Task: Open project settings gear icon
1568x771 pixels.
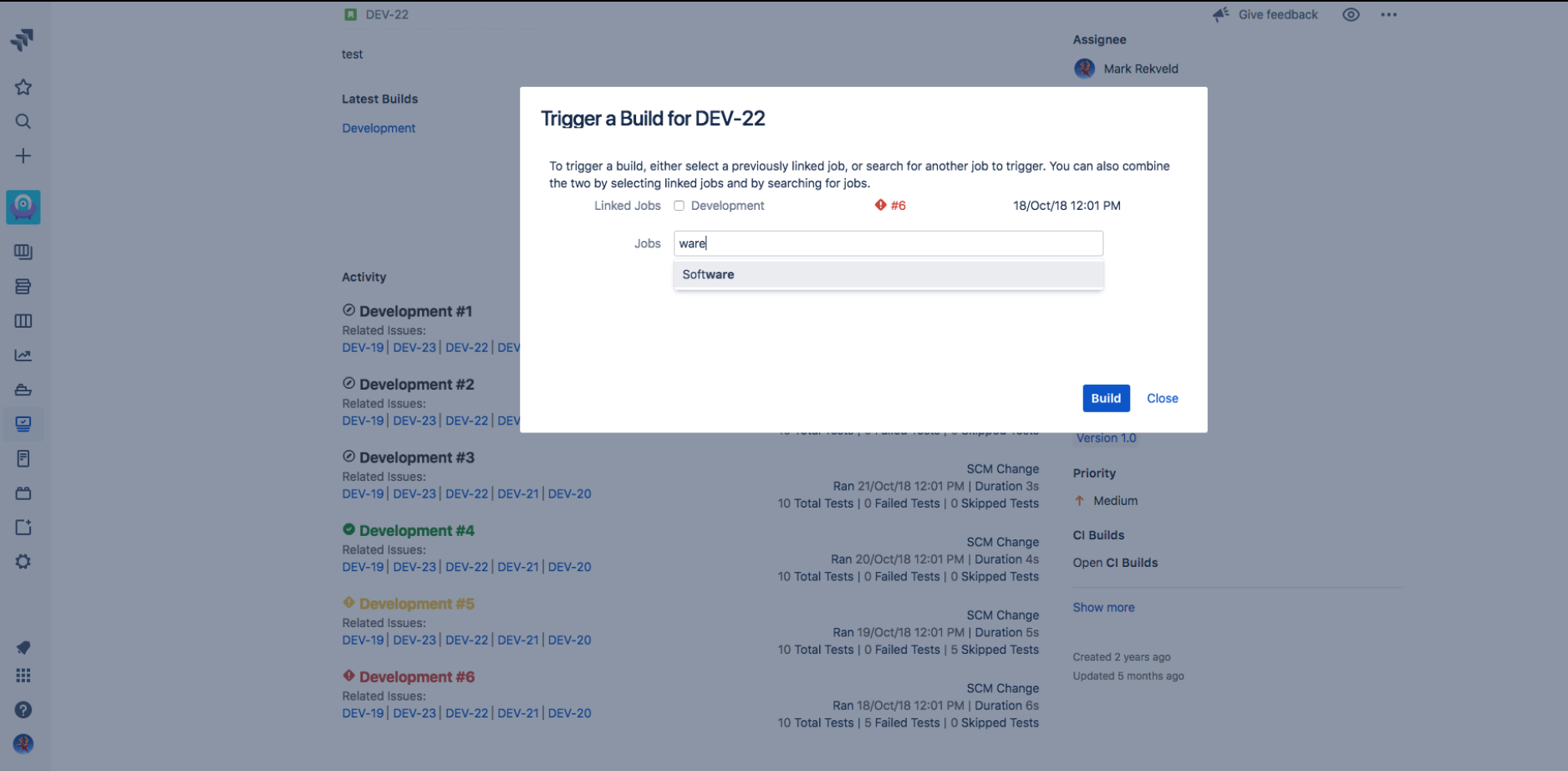Action: click(23, 561)
